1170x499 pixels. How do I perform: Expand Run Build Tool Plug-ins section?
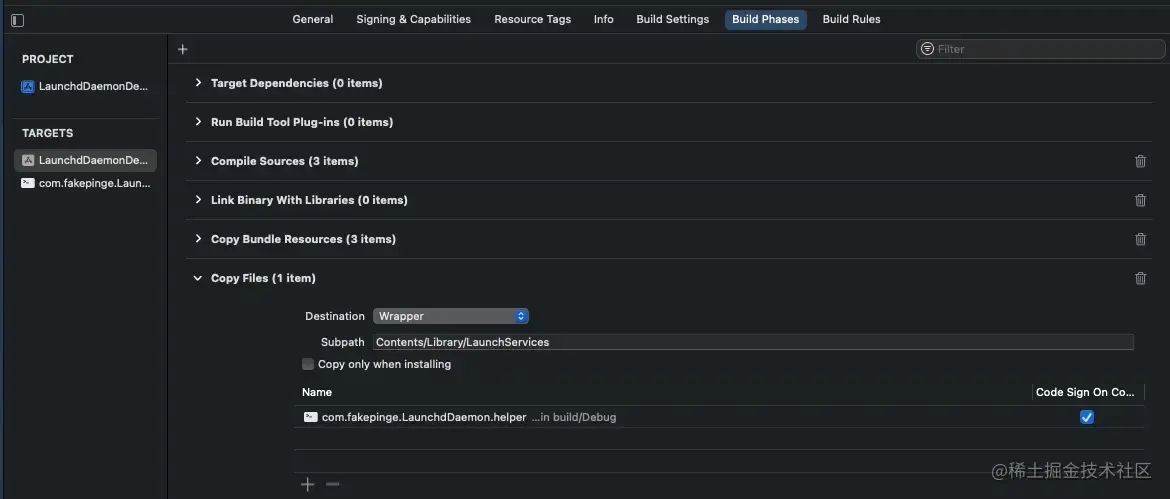(x=198, y=122)
